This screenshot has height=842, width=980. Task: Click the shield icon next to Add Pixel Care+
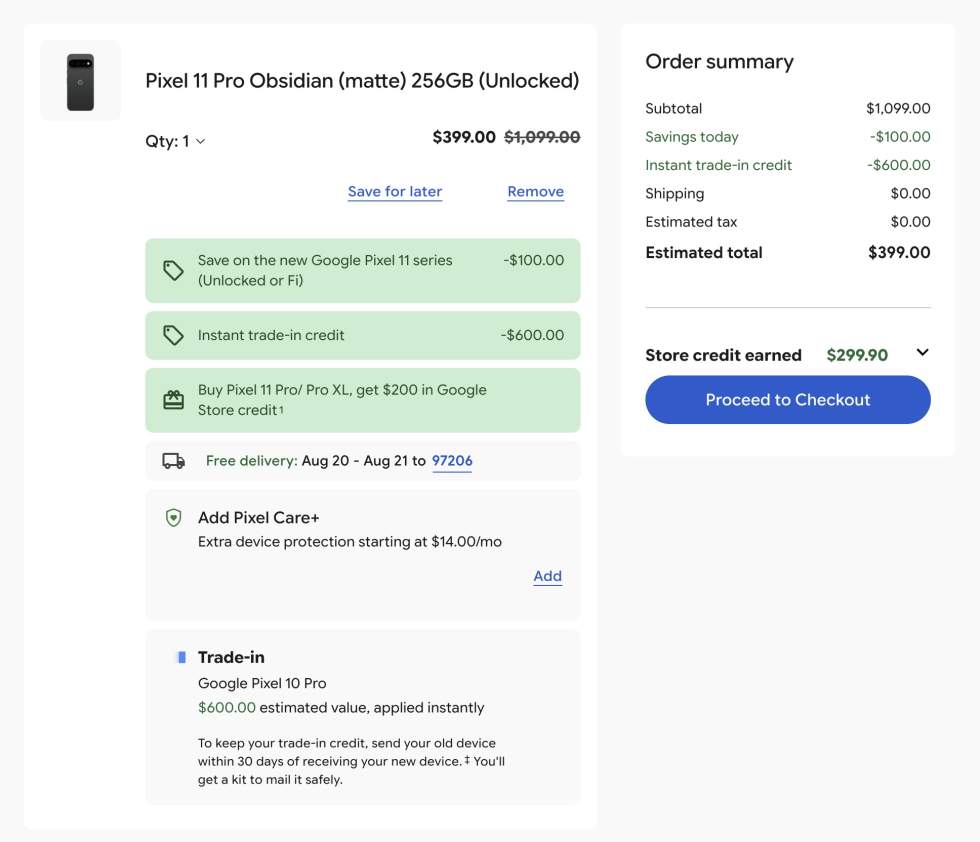point(173,518)
